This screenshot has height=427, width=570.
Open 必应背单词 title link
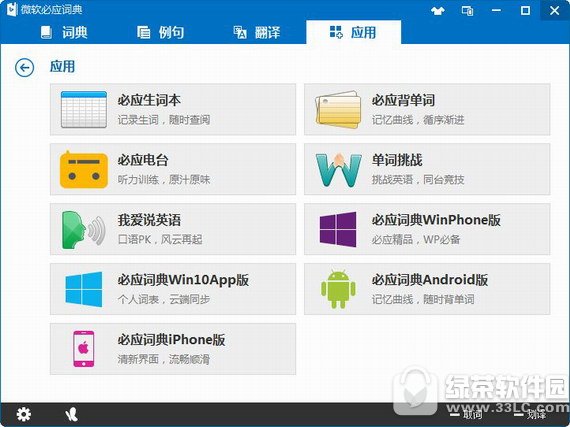(403, 100)
